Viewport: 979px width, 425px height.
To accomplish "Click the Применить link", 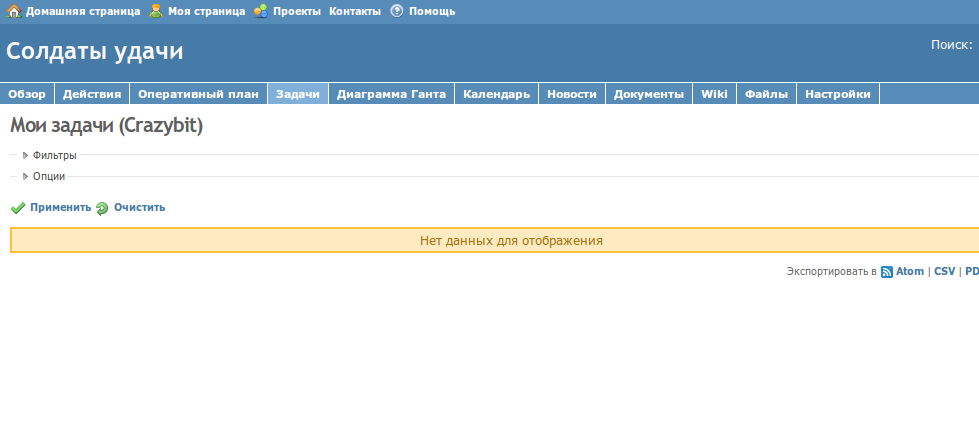I will pyautogui.click(x=61, y=207).
